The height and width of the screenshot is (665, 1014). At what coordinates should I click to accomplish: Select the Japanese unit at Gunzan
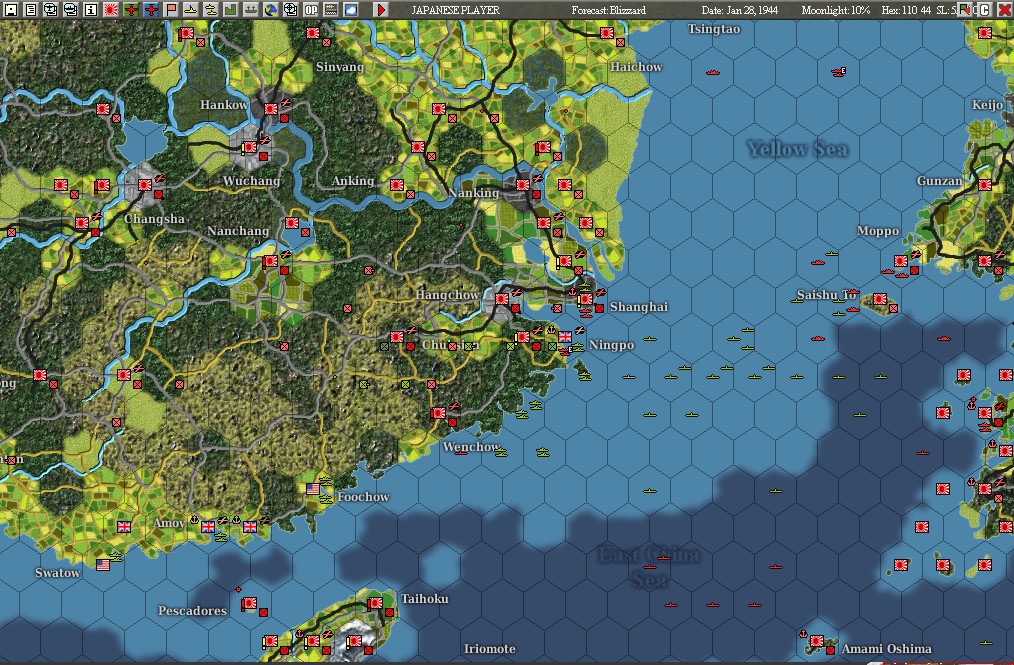click(x=985, y=184)
